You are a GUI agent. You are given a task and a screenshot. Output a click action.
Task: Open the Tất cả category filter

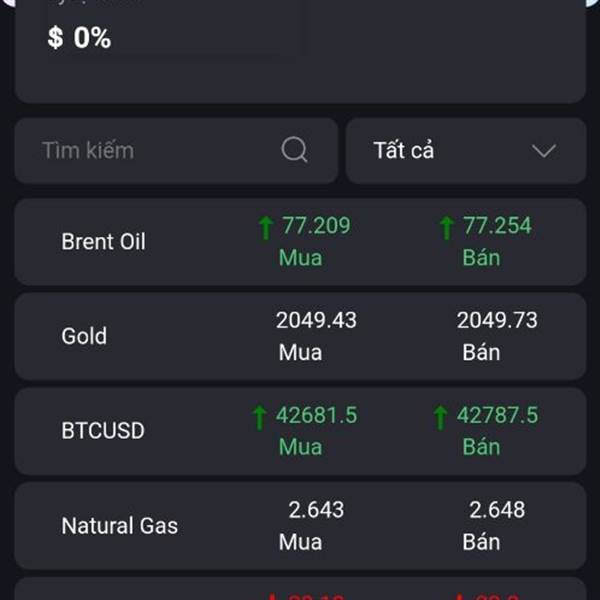coord(466,151)
